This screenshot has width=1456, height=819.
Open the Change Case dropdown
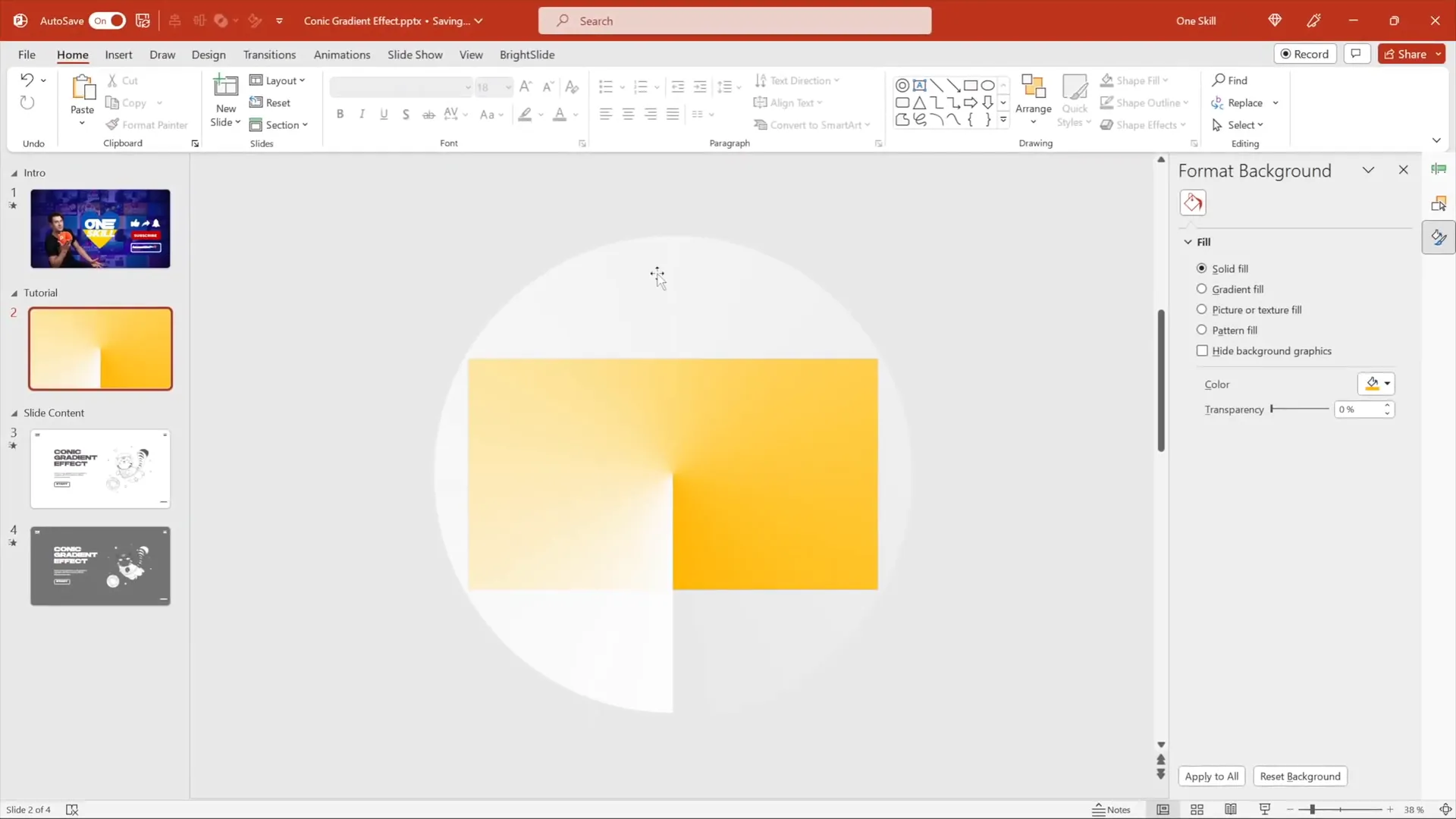491,114
